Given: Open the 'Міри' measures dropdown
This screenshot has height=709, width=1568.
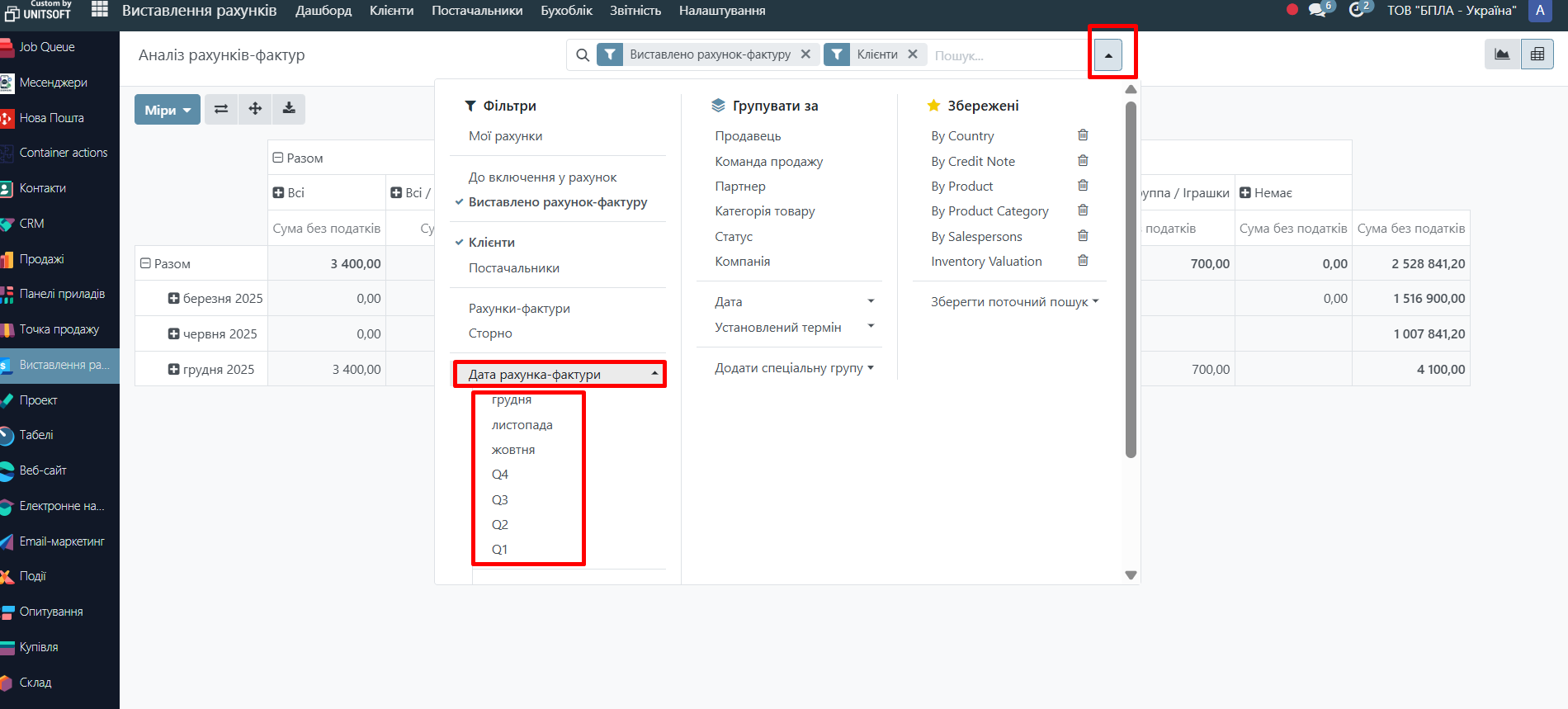Looking at the screenshot, I should pos(167,110).
